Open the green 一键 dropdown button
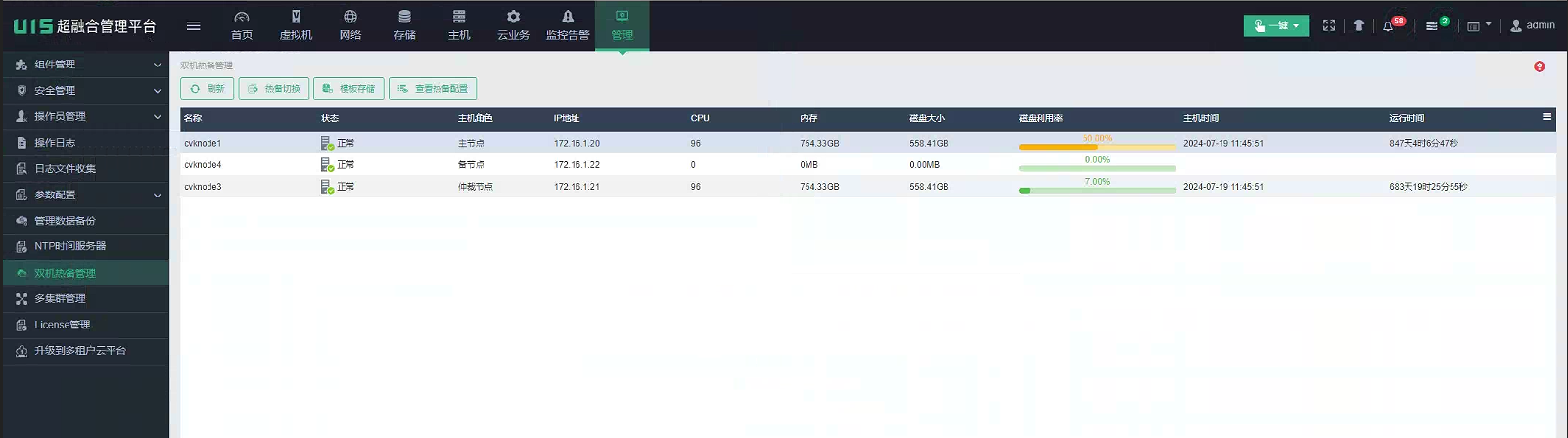 pyautogui.click(x=1275, y=25)
